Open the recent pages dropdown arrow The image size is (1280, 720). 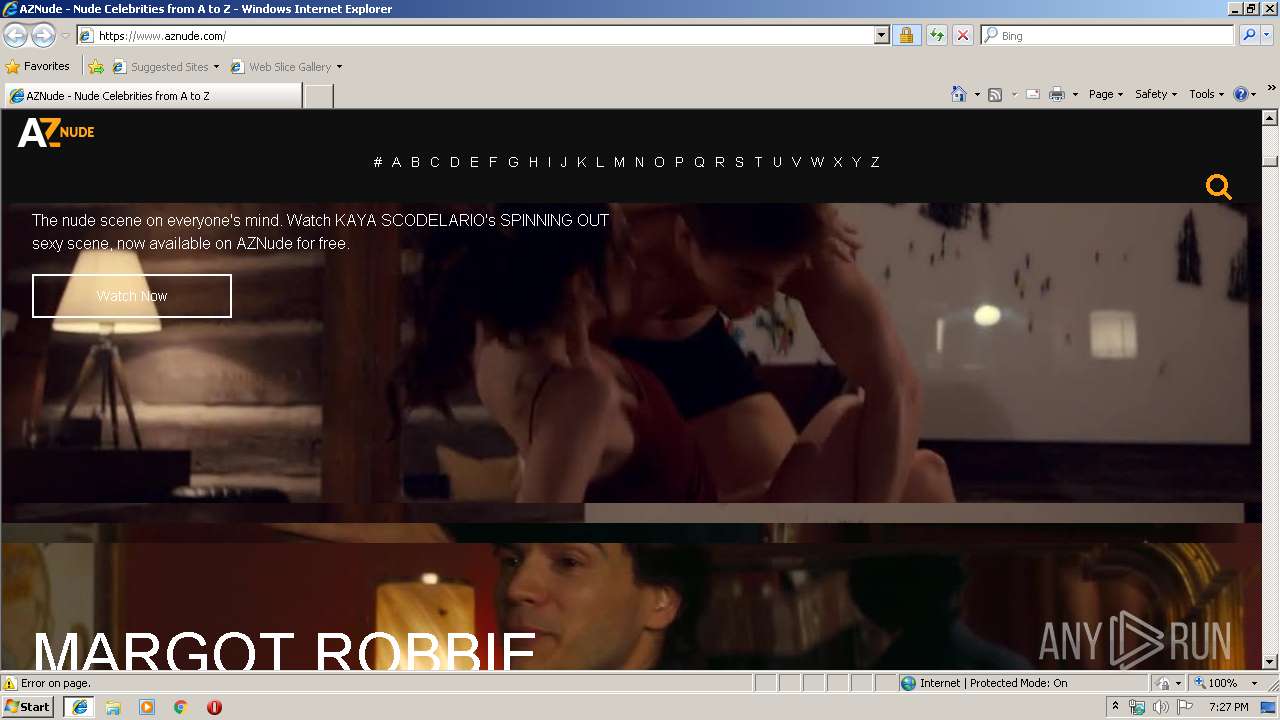pyautogui.click(x=65, y=36)
